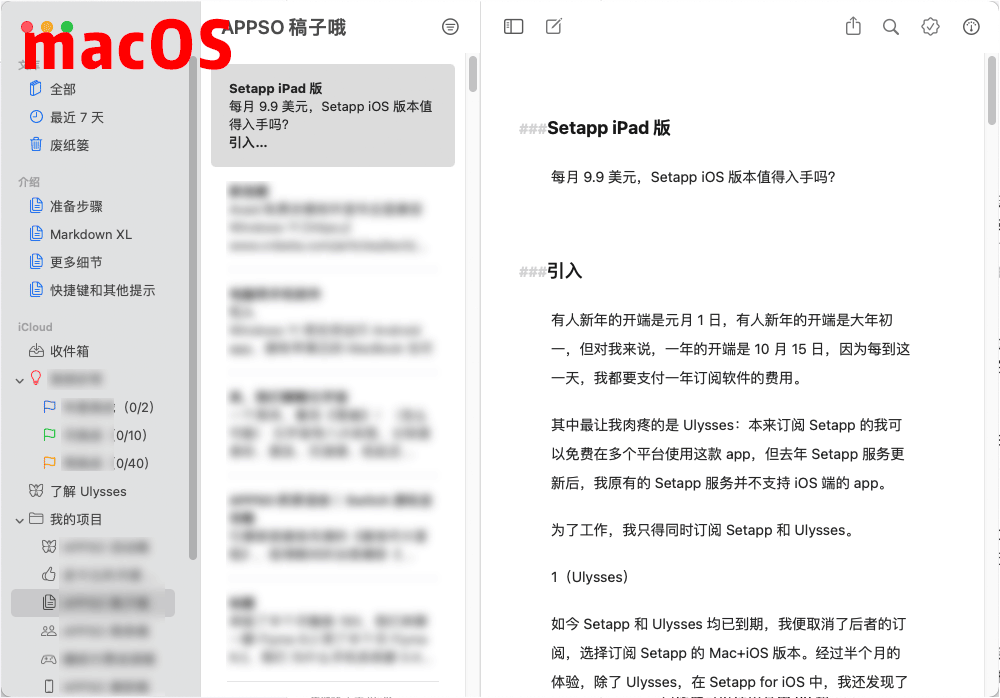Viewport: 1000px width, 698px height.
Task: Select the highlighted document-icon group
Action: click(93, 603)
